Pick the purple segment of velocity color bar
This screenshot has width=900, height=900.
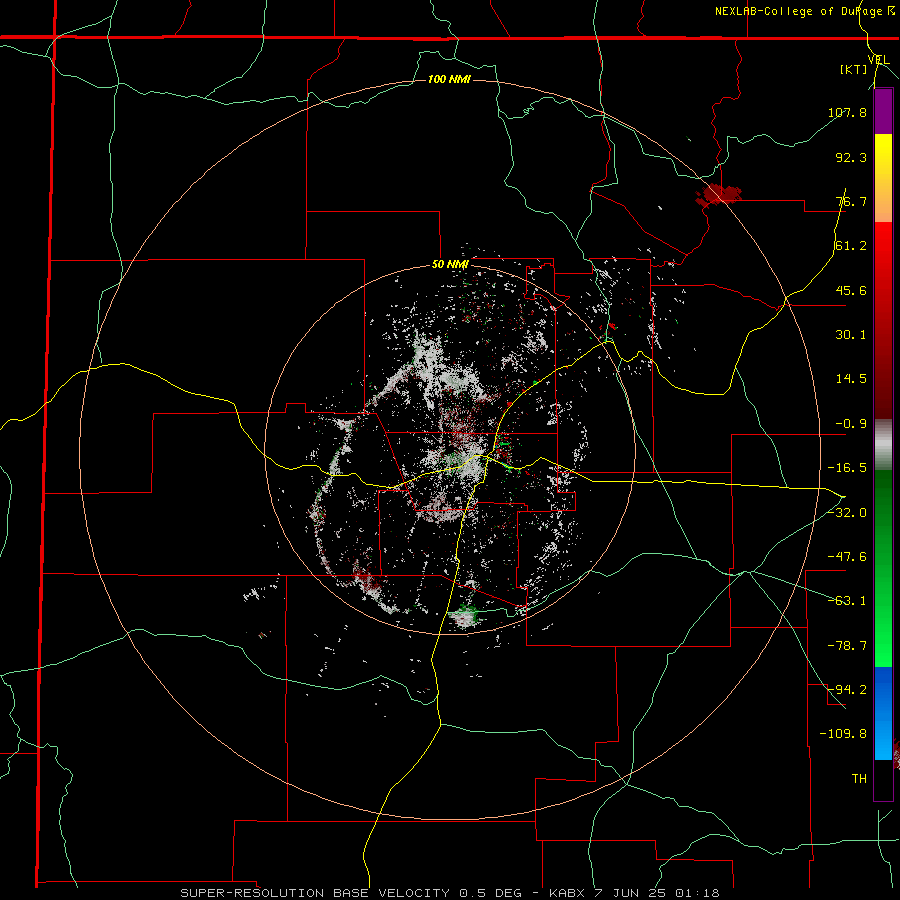point(883,111)
